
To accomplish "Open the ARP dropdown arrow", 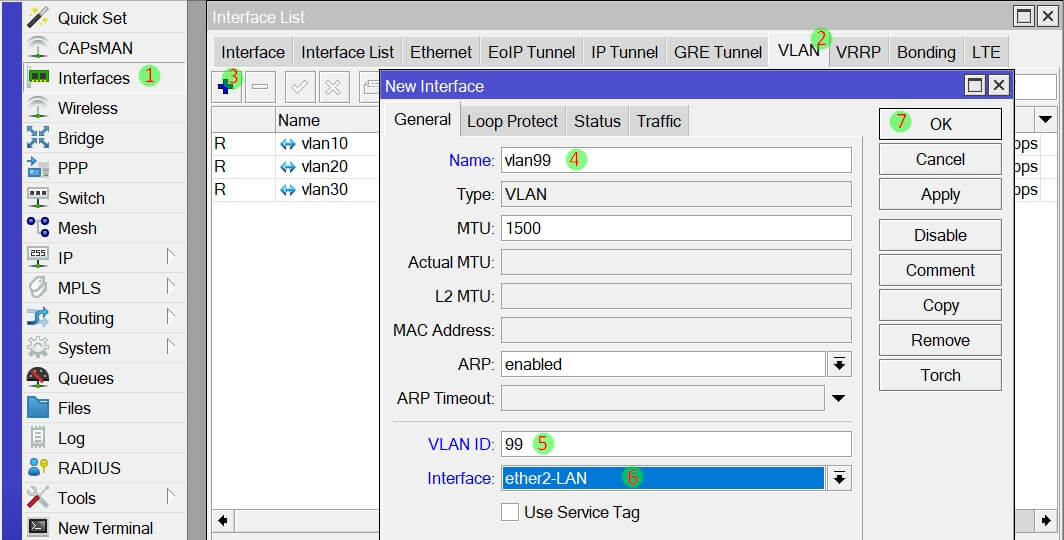I will [x=839, y=364].
